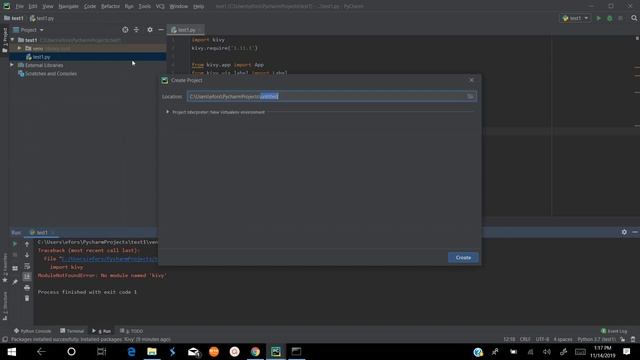Click 4 spaces indent setting

tap(563, 340)
